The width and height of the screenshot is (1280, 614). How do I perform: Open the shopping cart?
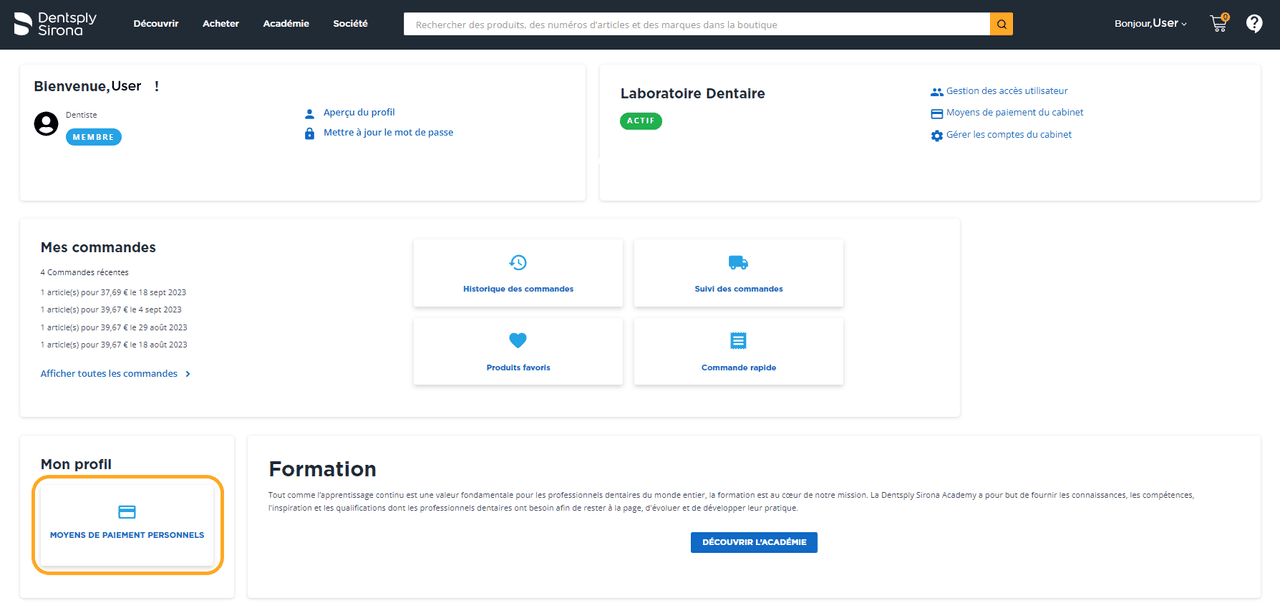[1219, 23]
